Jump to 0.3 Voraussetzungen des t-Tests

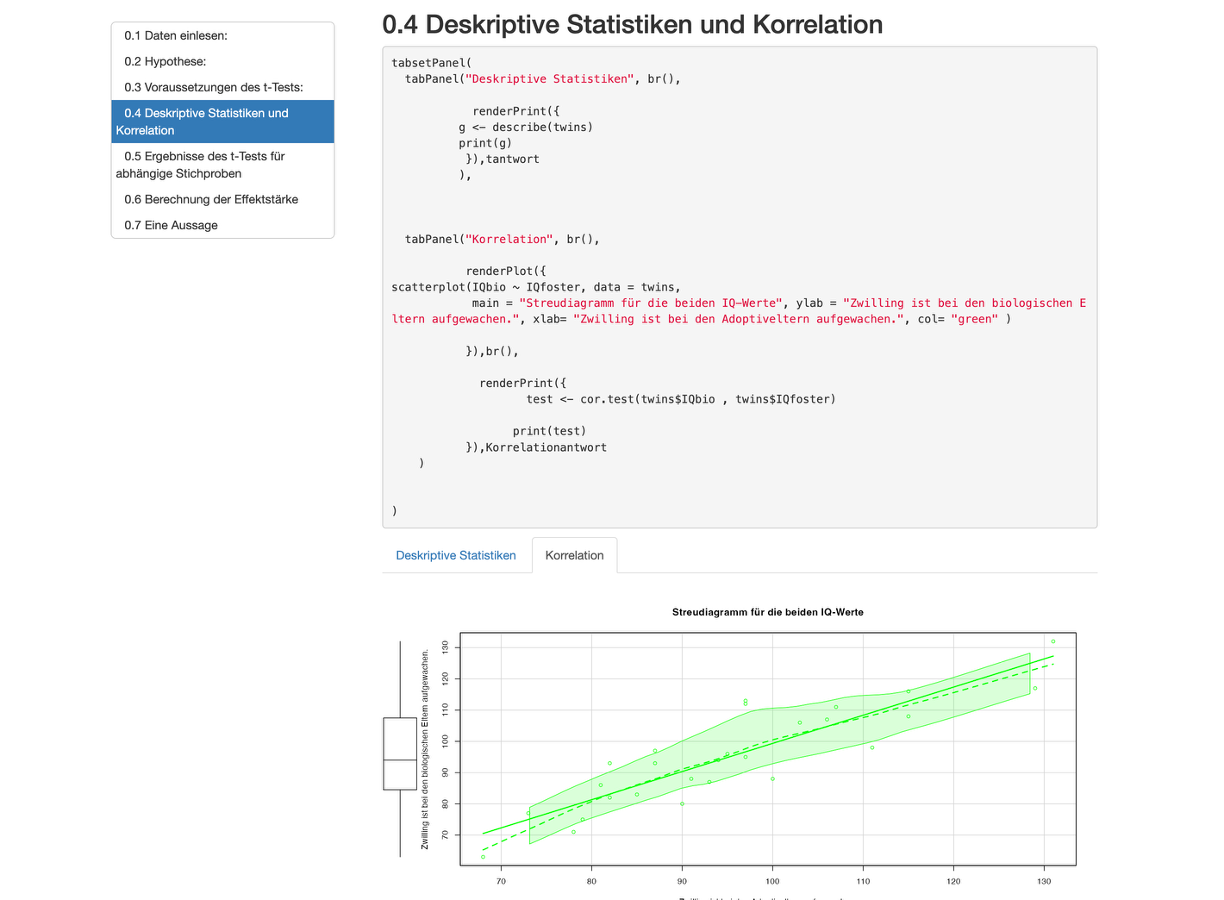[213, 88]
